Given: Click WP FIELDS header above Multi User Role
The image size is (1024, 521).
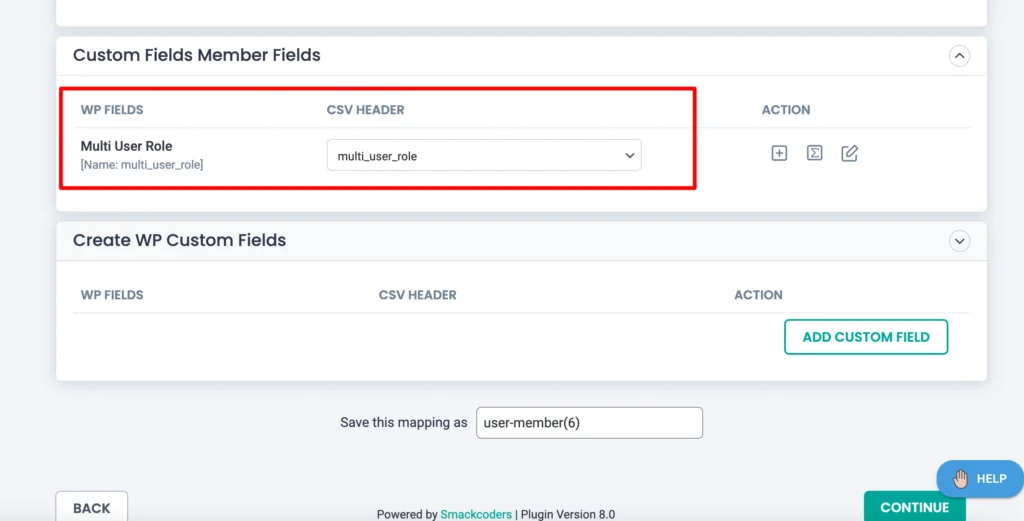Looking at the screenshot, I should [x=112, y=110].
